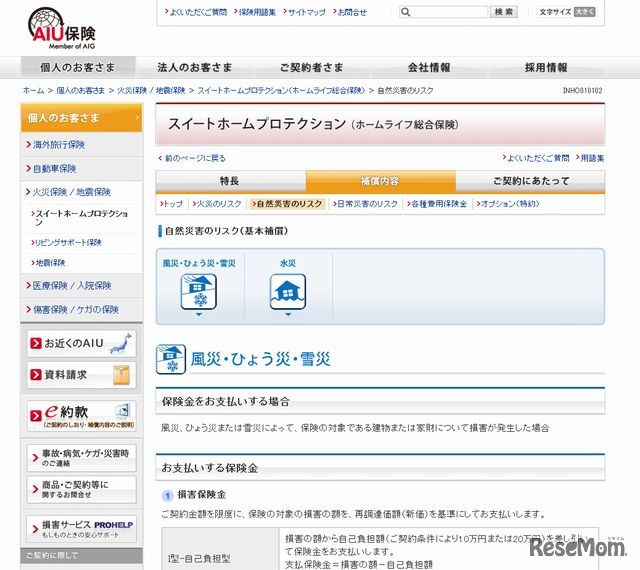Jump down via arrow under 水災 icon
640x570 pixels.
288,314
